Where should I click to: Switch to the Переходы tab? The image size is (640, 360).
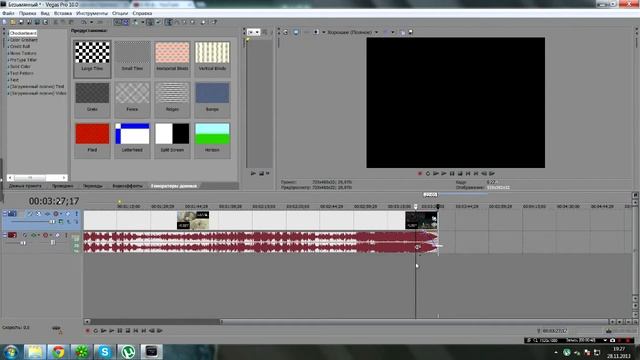click(x=93, y=186)
